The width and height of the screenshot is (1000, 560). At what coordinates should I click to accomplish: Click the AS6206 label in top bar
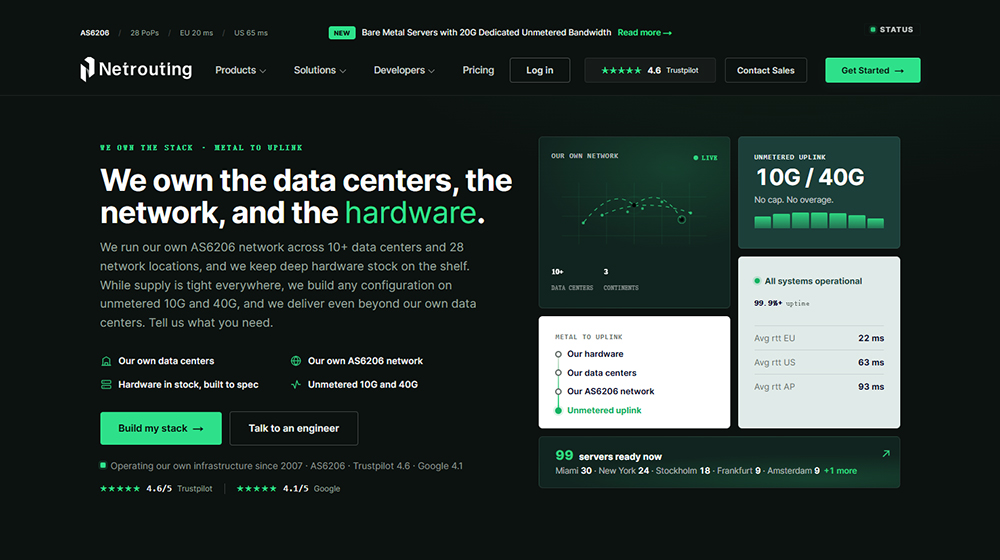(94, 33)
